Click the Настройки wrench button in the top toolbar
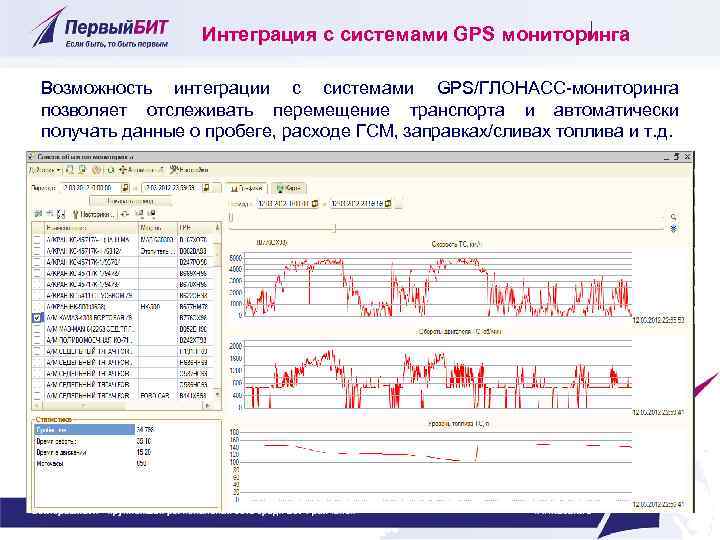720x540 pixels. tap(189, 170)
